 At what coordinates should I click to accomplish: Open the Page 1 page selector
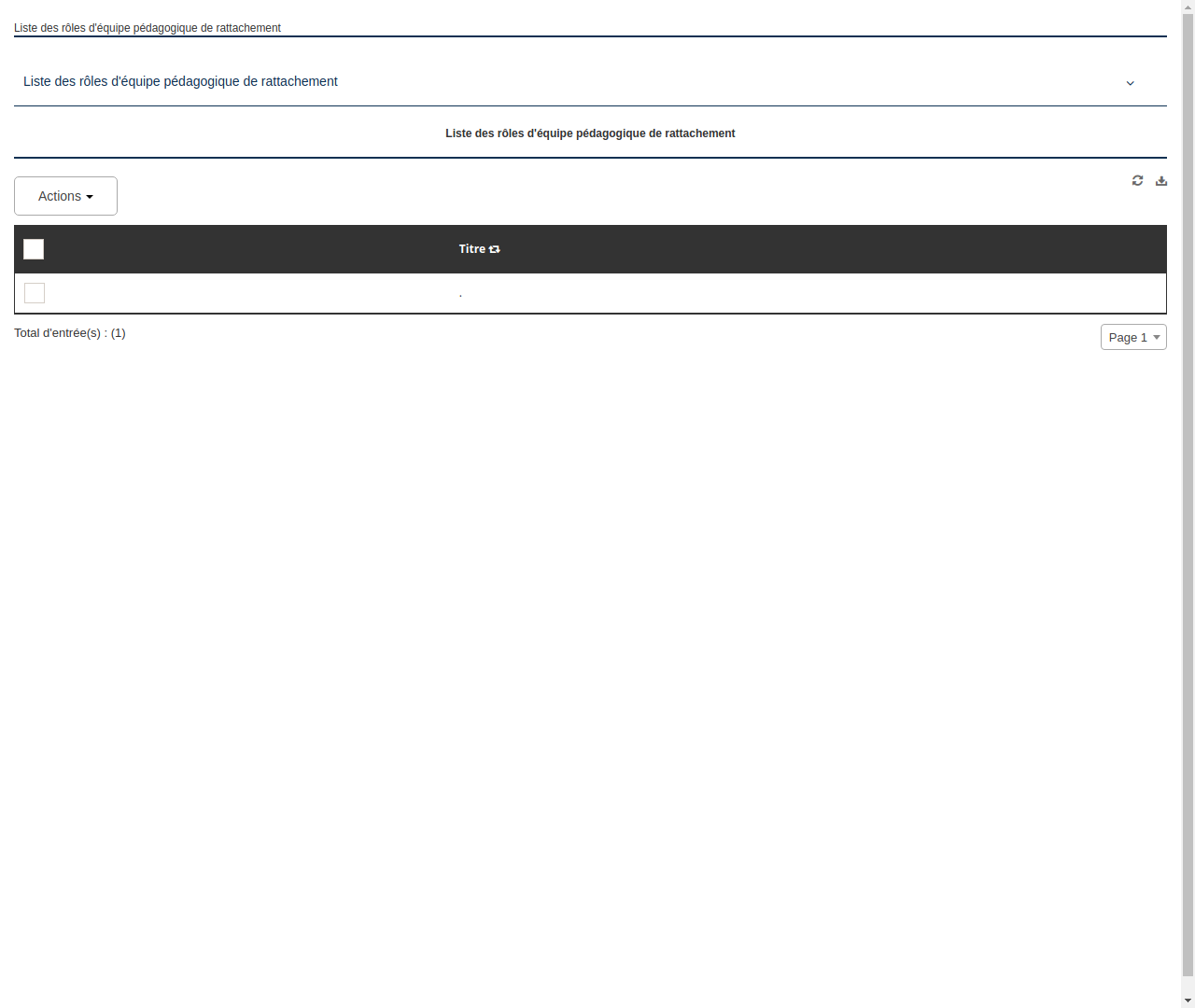point(1132,337)
